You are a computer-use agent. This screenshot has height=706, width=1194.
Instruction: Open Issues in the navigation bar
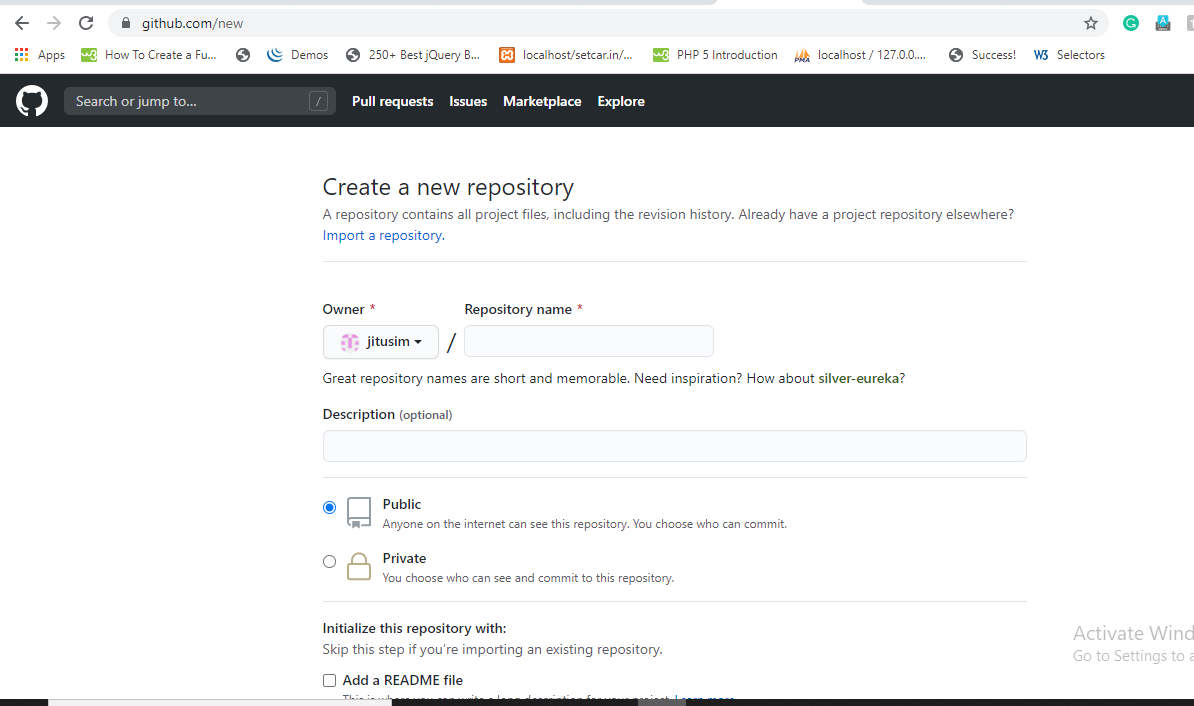coord(468,101)
